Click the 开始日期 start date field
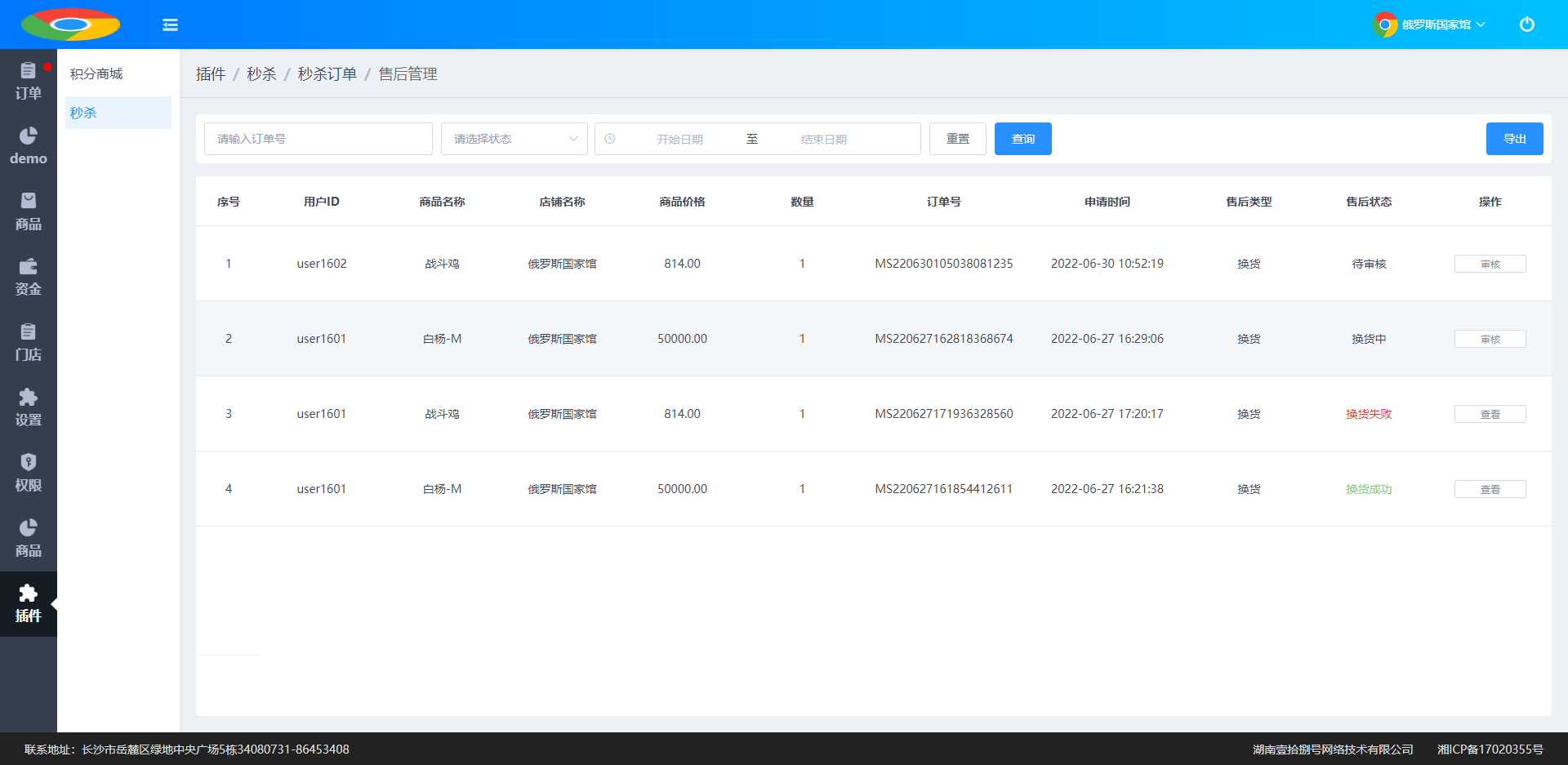The height and width of the screenshot is (765, 1568). point(679,140)
